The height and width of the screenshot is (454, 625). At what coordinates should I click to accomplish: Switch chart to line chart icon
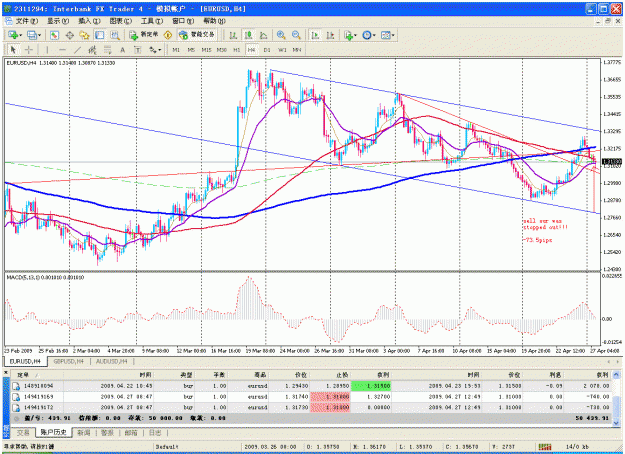tap(263, 35)
